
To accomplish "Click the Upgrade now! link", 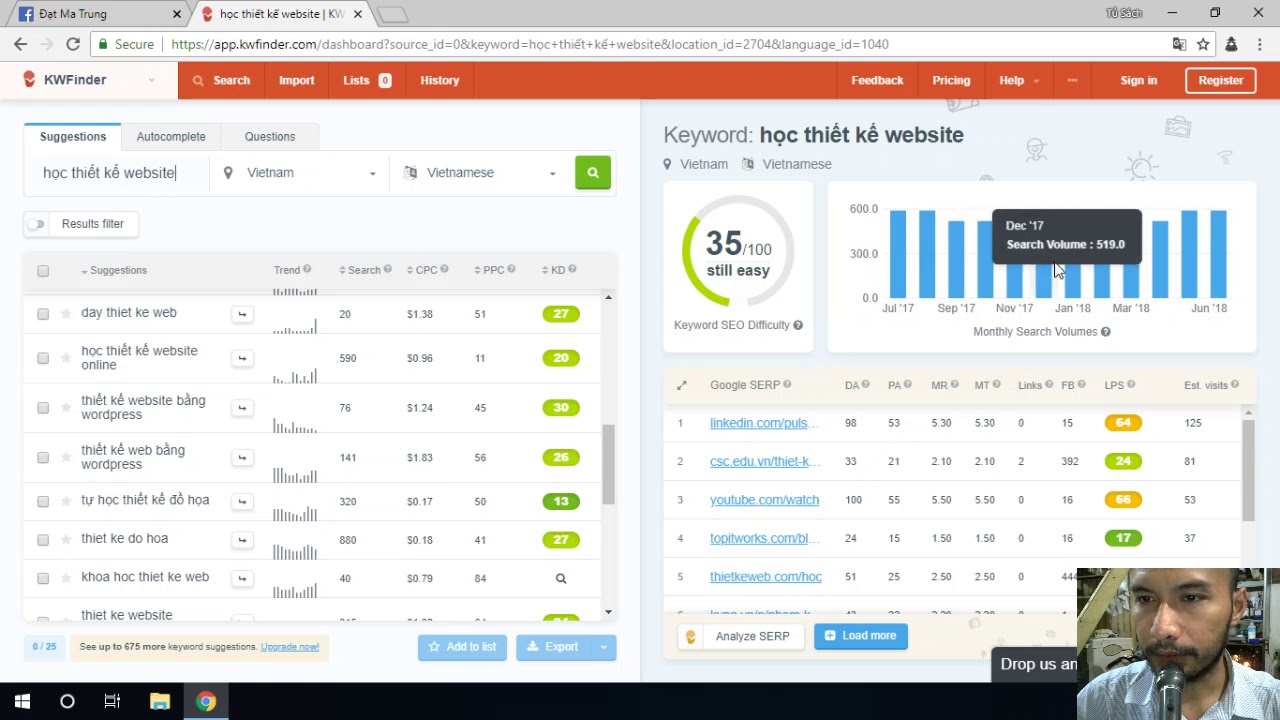I will click(x=290, y=647).
